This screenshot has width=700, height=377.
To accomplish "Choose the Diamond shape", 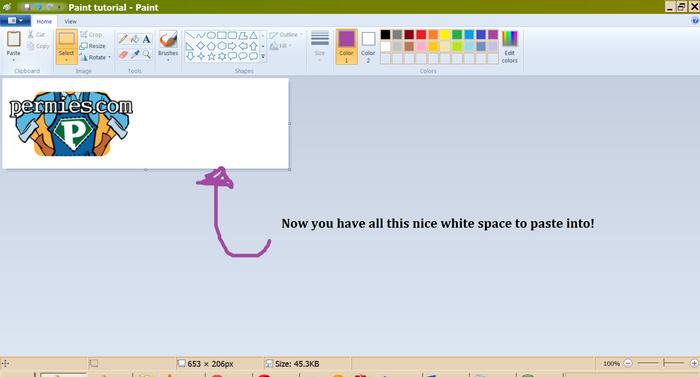I will coord(200,46).
